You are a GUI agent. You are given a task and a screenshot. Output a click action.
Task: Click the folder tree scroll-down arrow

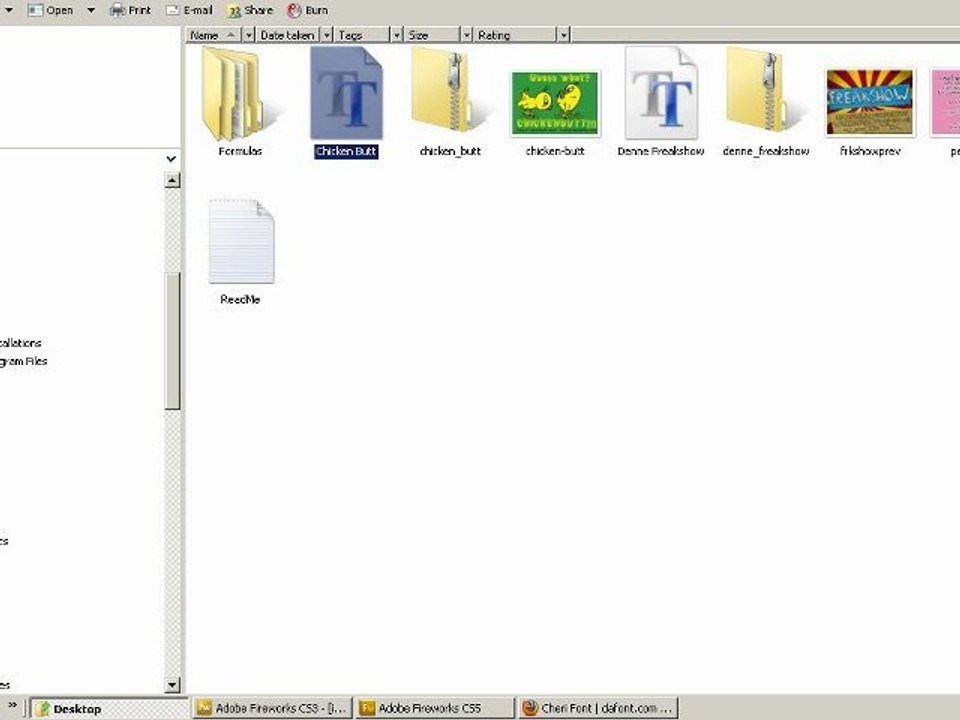tap(173, 684)
